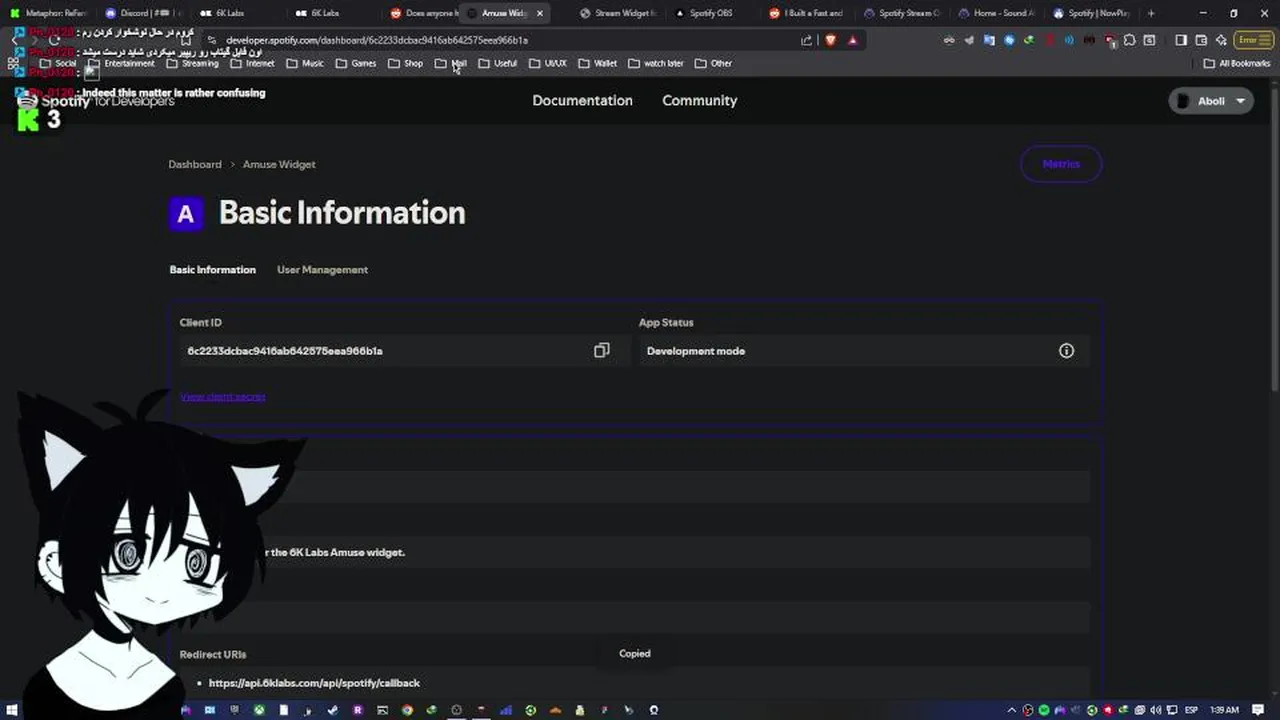Open the Wallet bookmarks folder
Screen dimensions: 1280x720
pyautogui.click(x=597, y=63)
